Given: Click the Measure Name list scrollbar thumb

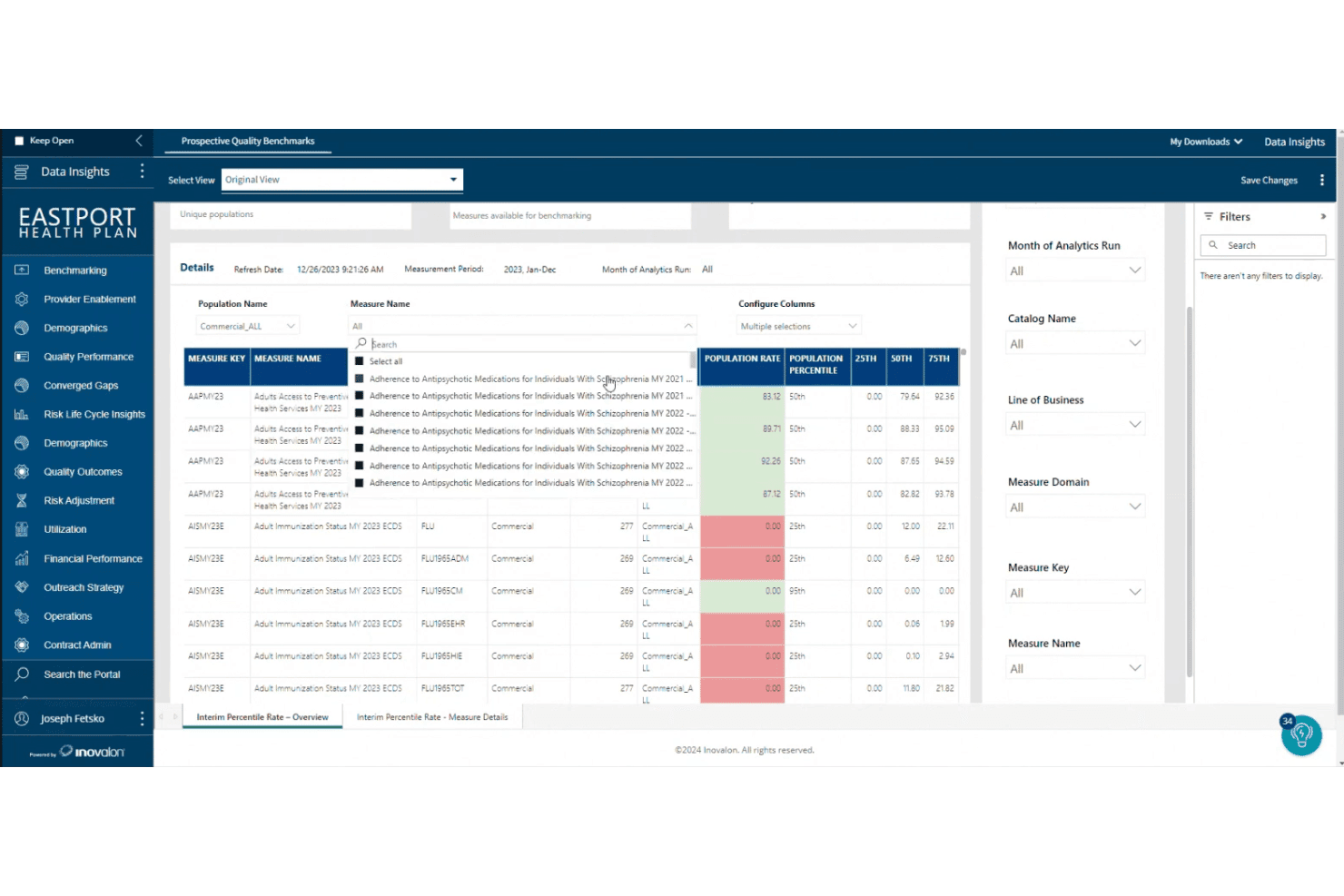Looking at the screenshot, I should pyautogui.click(x=693, y=361).
